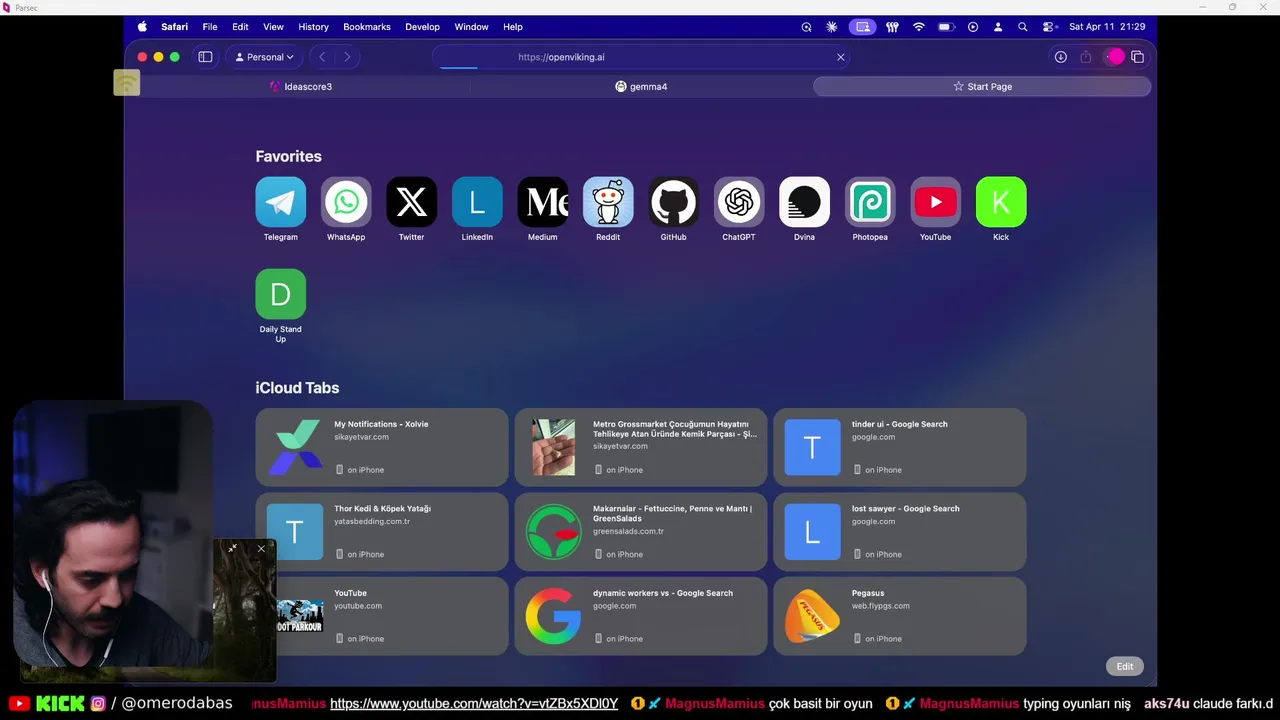This screenshot has height=720, width=1280.
Task: Open the ChatGPT favorite
Action: (739, 202)
